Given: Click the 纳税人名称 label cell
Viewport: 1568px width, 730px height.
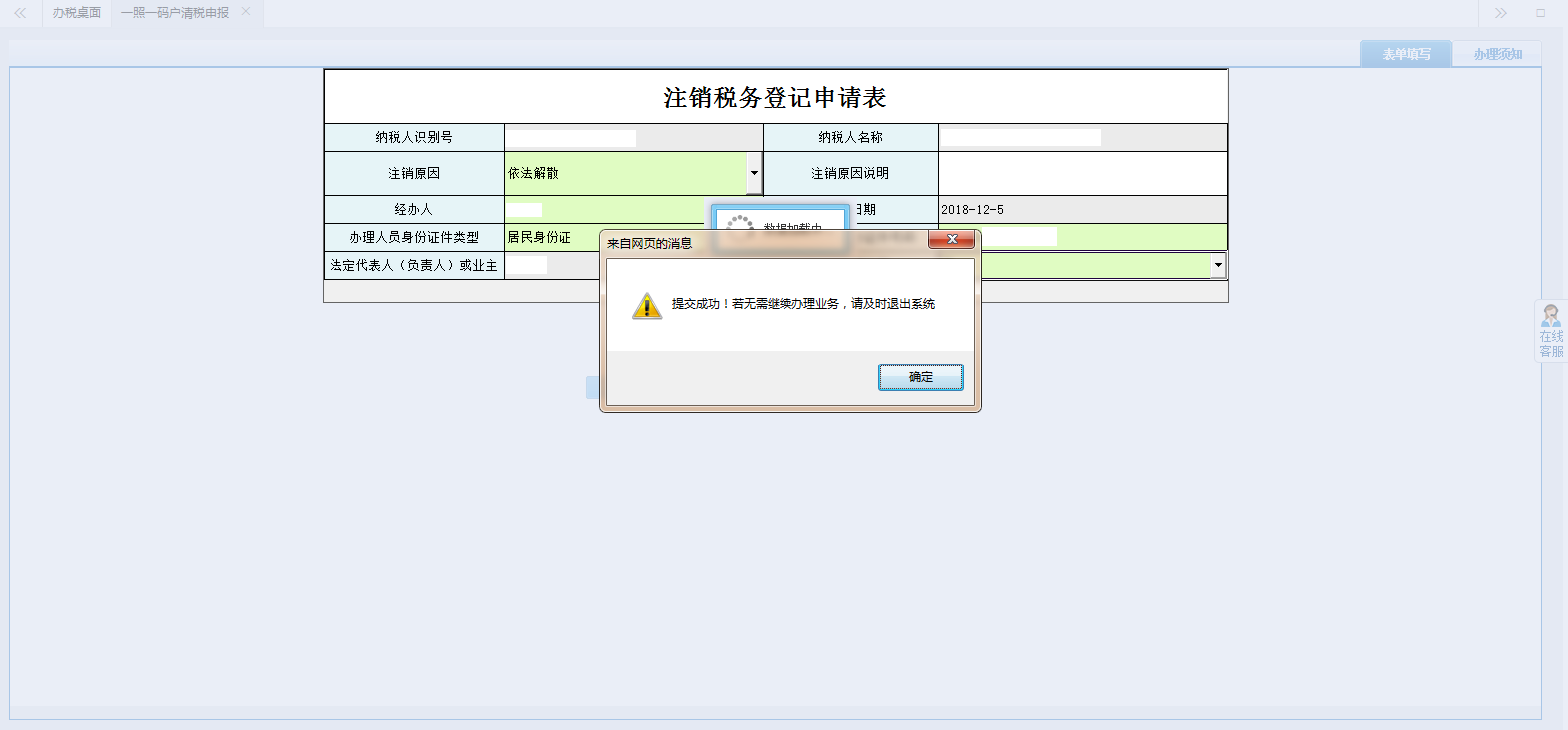Looking at the screenshot, I should click(850, 137).
